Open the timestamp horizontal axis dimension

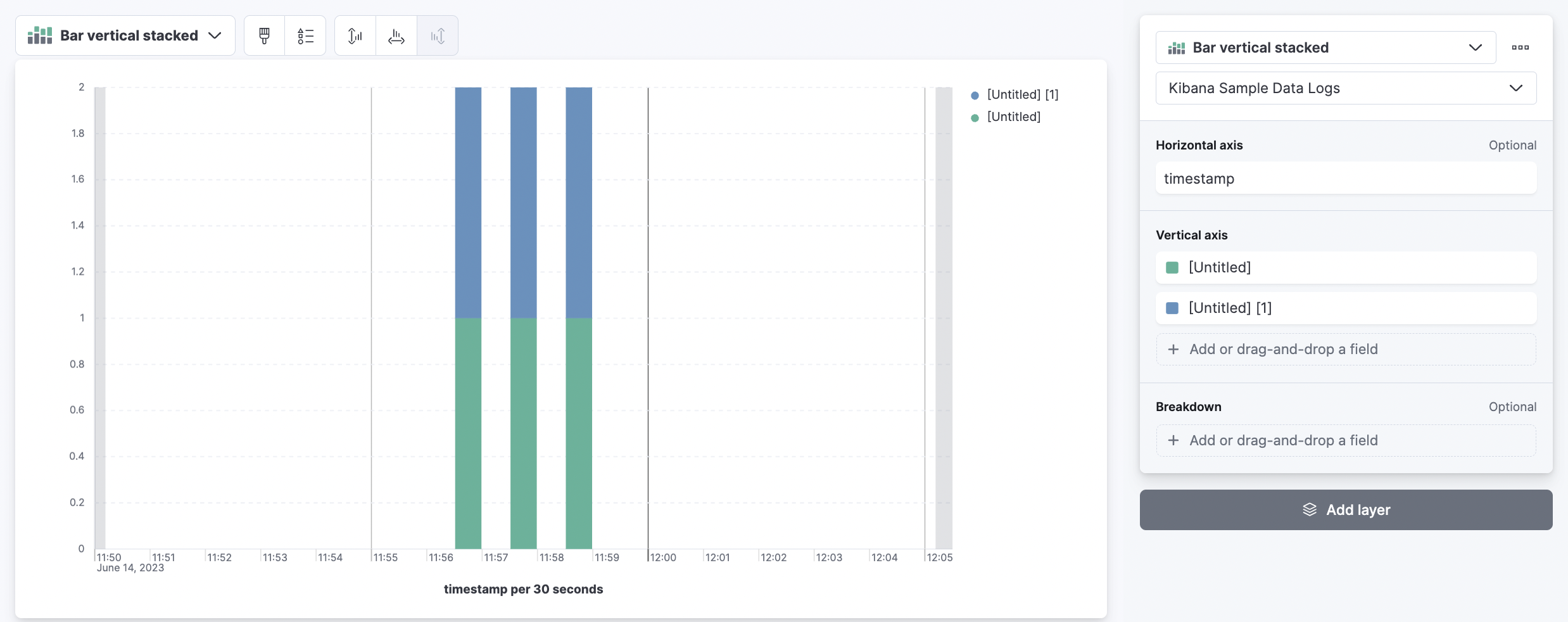pos(1346,178)
